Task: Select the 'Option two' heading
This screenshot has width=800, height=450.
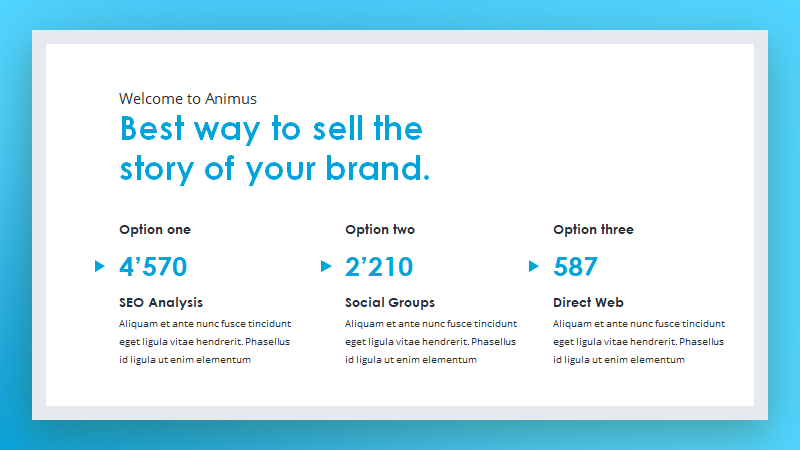Action: tap(380, 230)
